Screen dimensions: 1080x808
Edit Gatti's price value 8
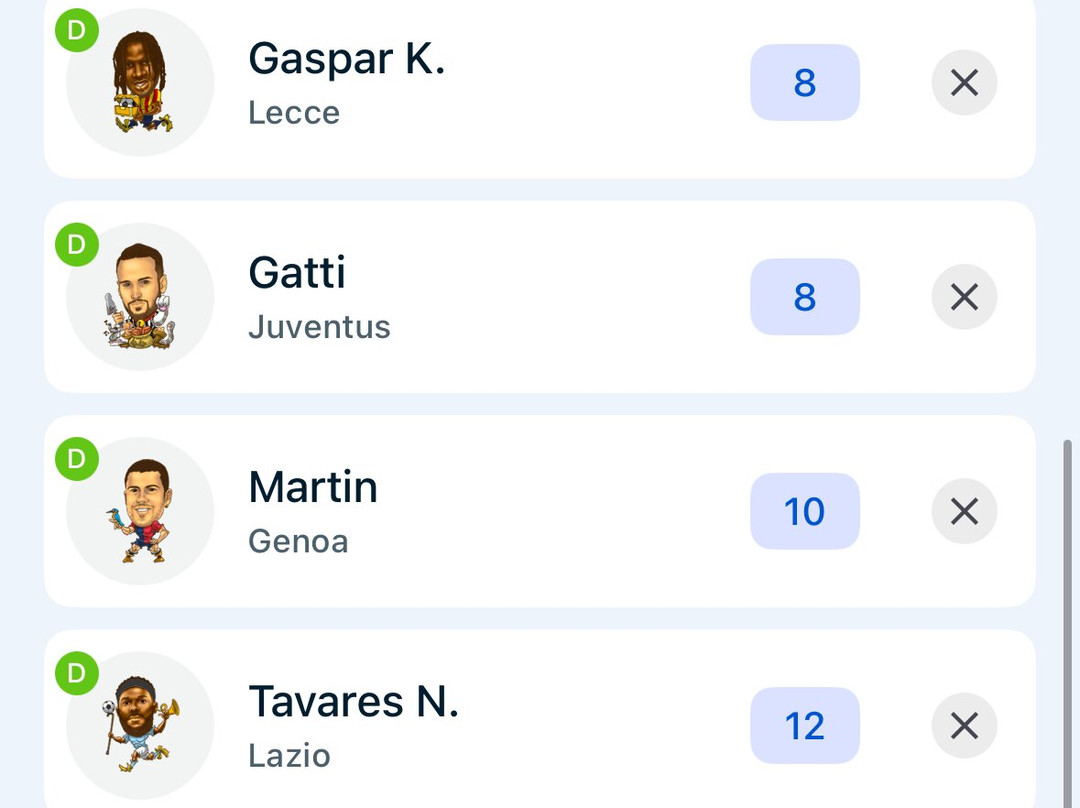pyautogui.click(x=805, y=297)
